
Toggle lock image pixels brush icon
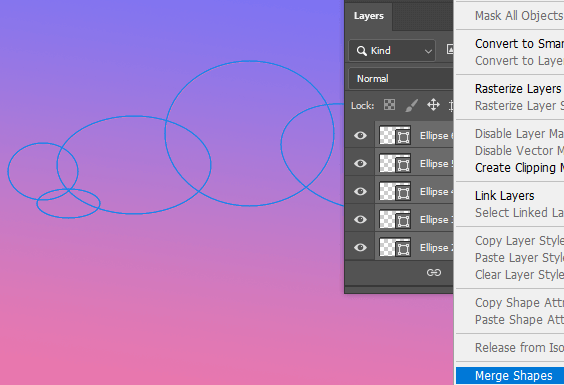(411, 105)
